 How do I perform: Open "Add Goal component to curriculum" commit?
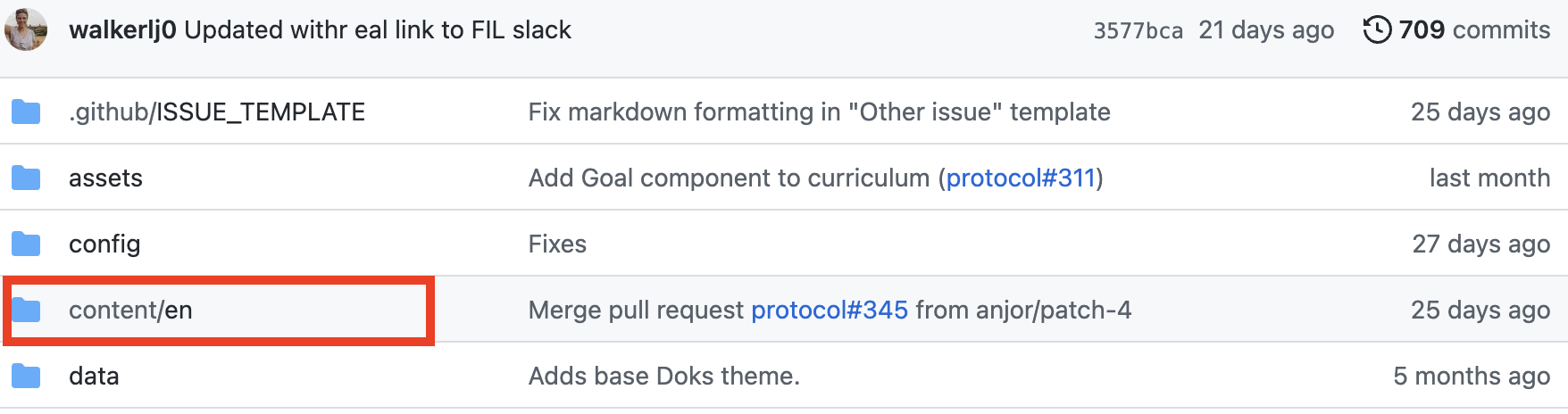point(729,178)
